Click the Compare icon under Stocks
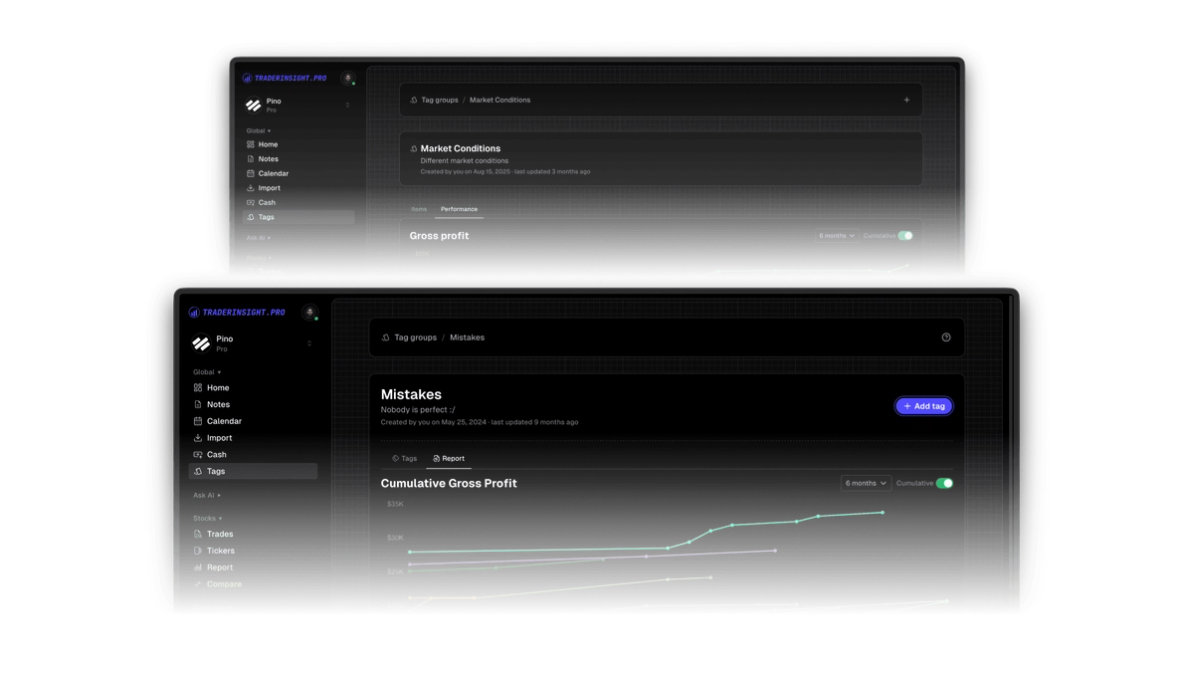Viewport: 1194px width, 673px height. click(x=200, y=584)
